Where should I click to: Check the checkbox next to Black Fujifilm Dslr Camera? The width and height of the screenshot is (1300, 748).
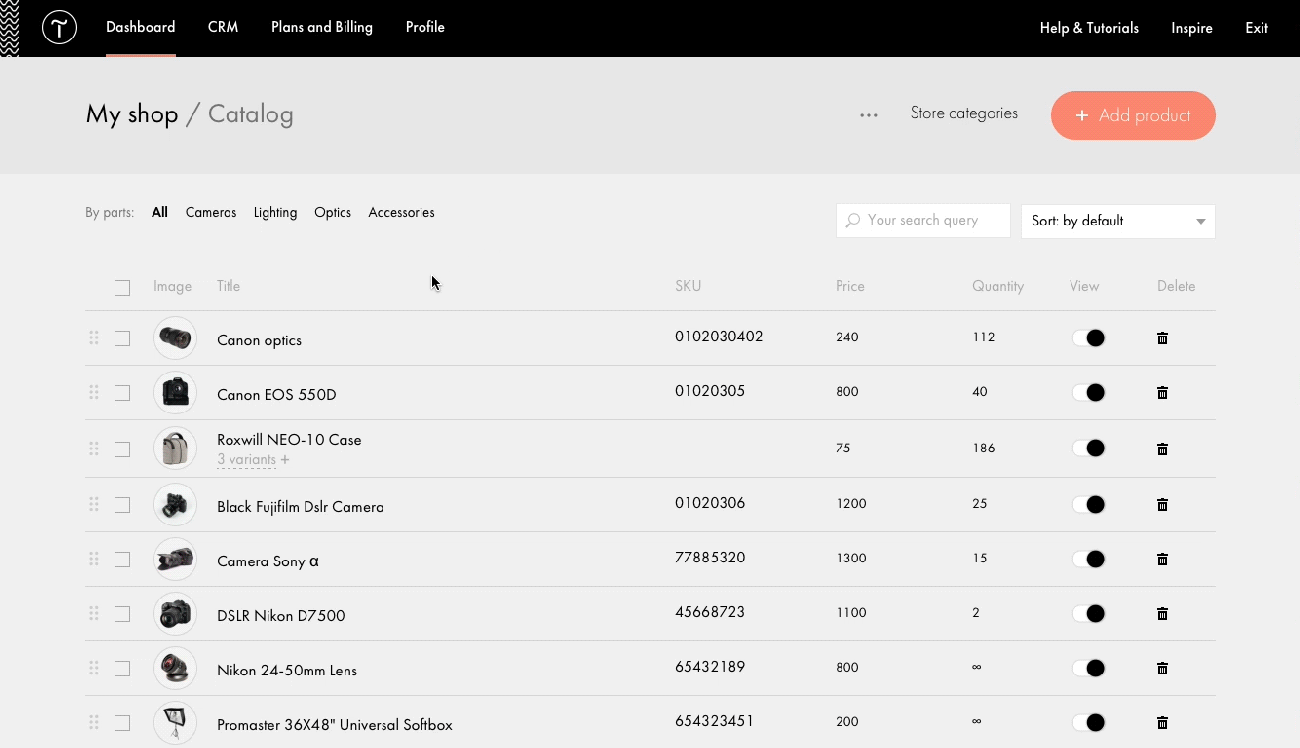click(x=122, y=505)
